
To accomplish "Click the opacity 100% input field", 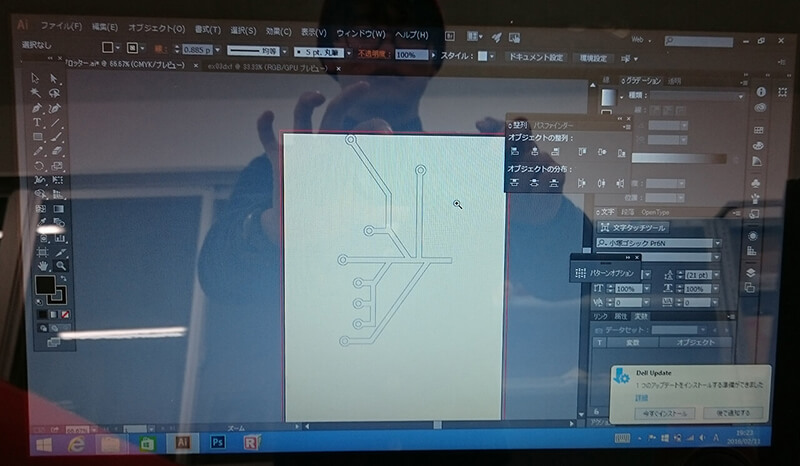I will pos(411,55).
